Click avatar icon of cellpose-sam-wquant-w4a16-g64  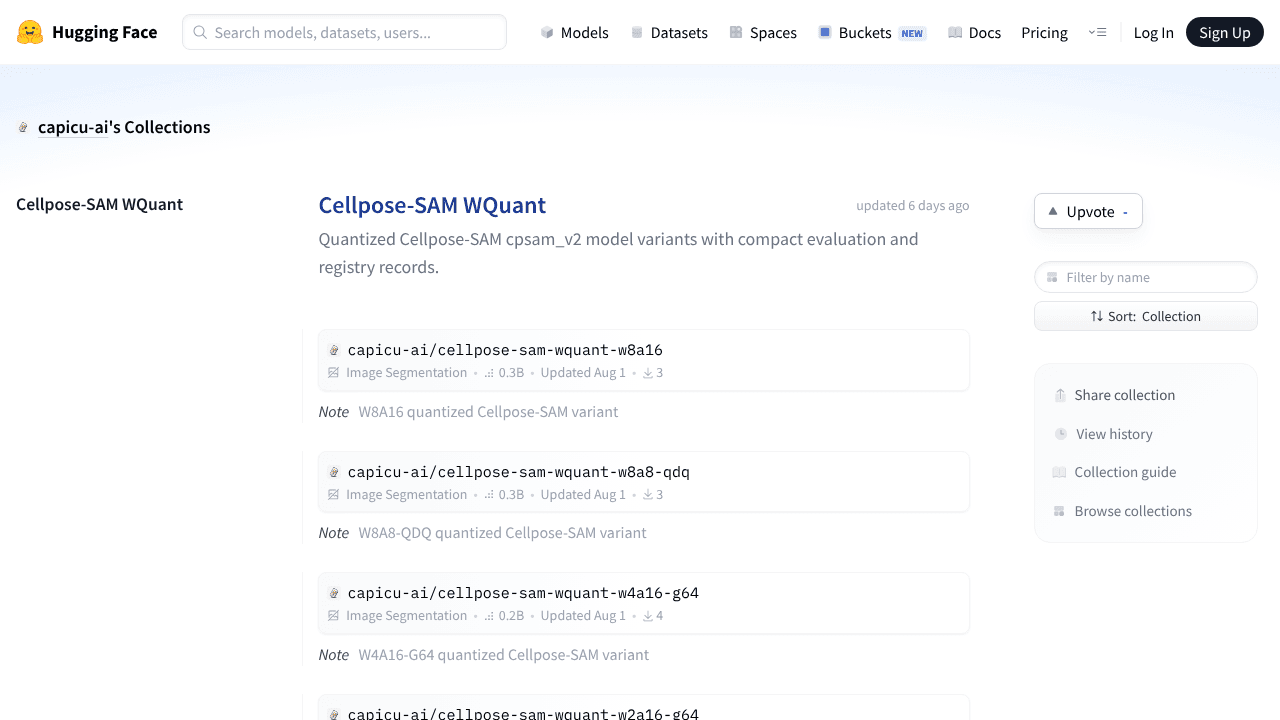[335, 593]
